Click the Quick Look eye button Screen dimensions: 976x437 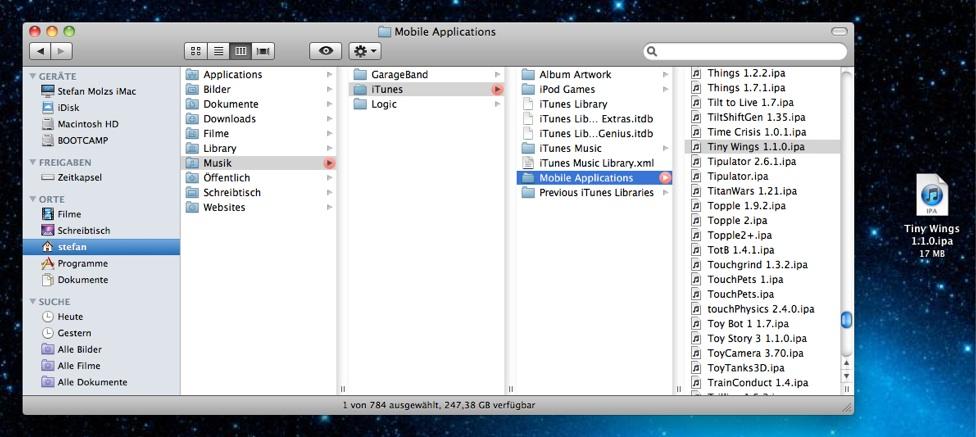(x=326, y=51)
